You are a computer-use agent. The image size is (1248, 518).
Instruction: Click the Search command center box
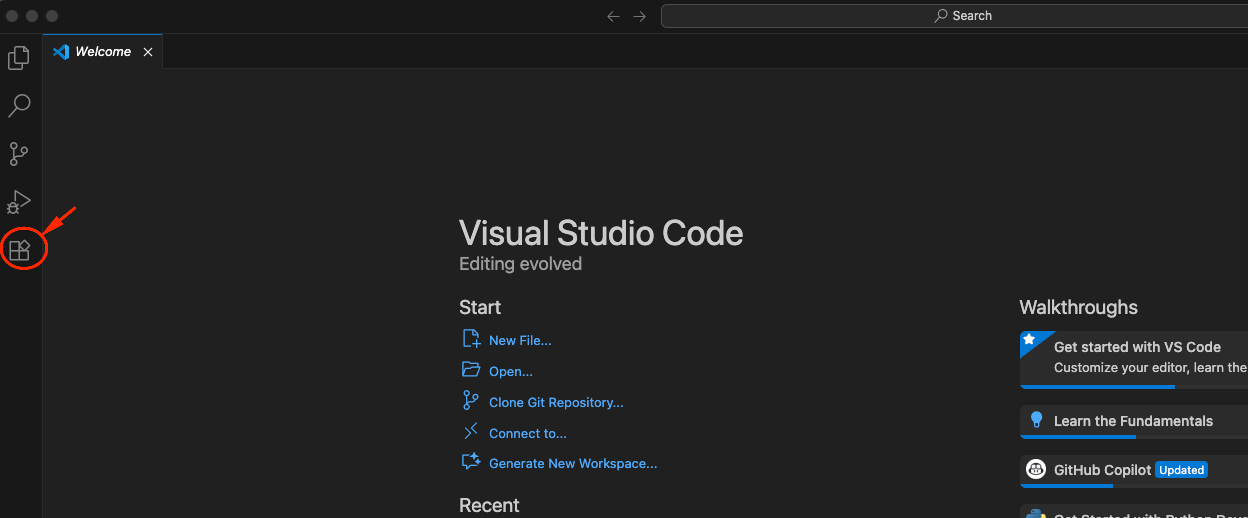pos(954,16)
